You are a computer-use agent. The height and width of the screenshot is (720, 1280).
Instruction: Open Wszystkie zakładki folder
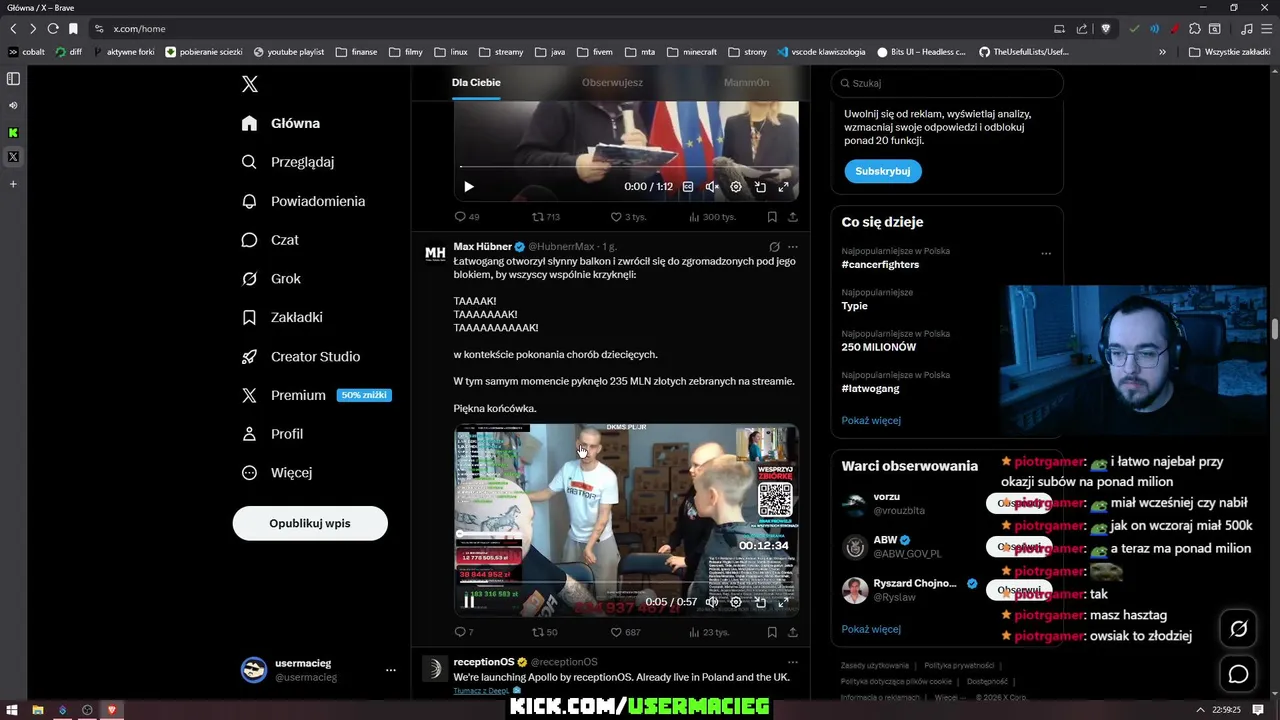pos(1230,52)
